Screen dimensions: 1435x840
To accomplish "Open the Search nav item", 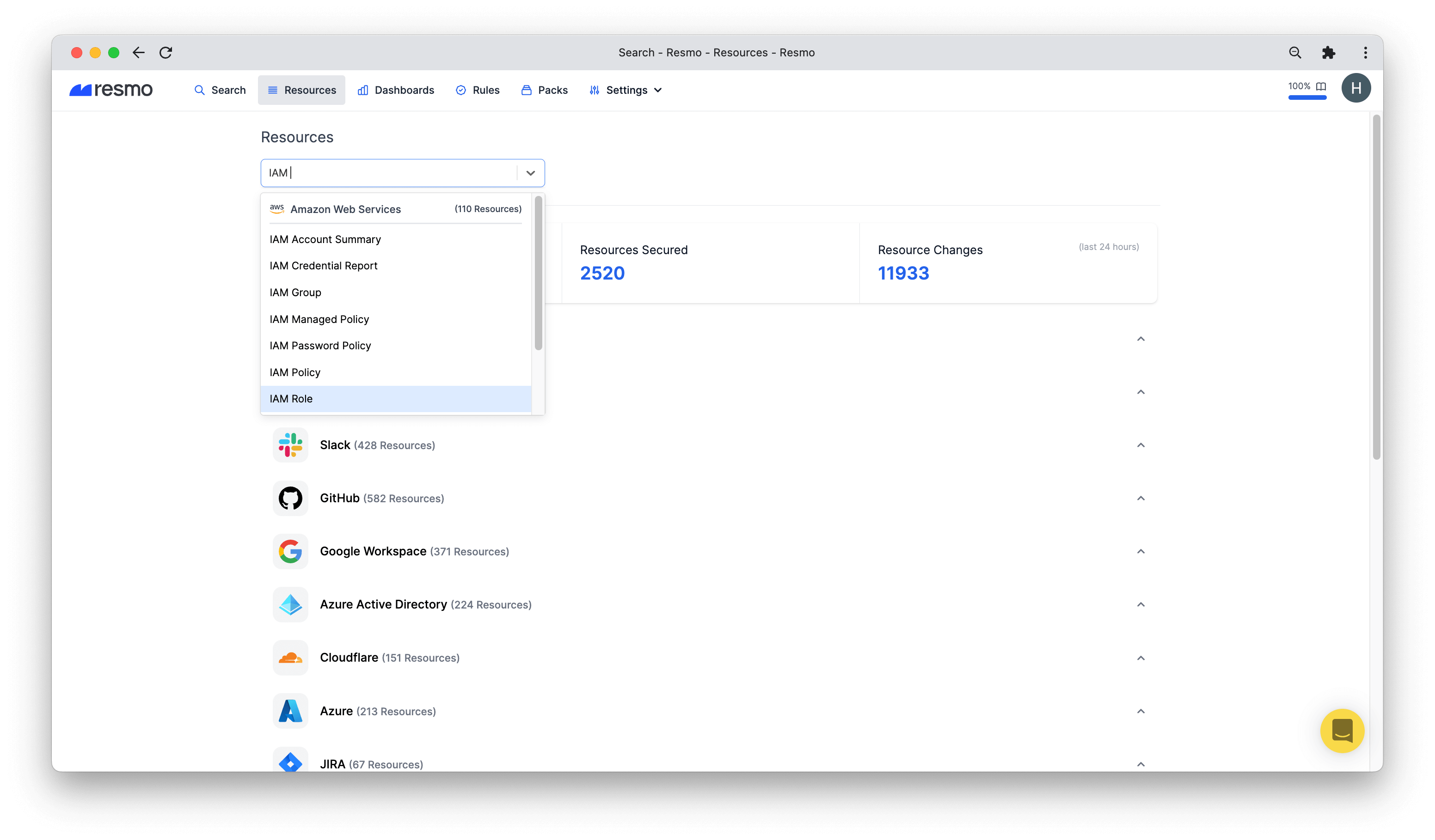I will [220, 90].
